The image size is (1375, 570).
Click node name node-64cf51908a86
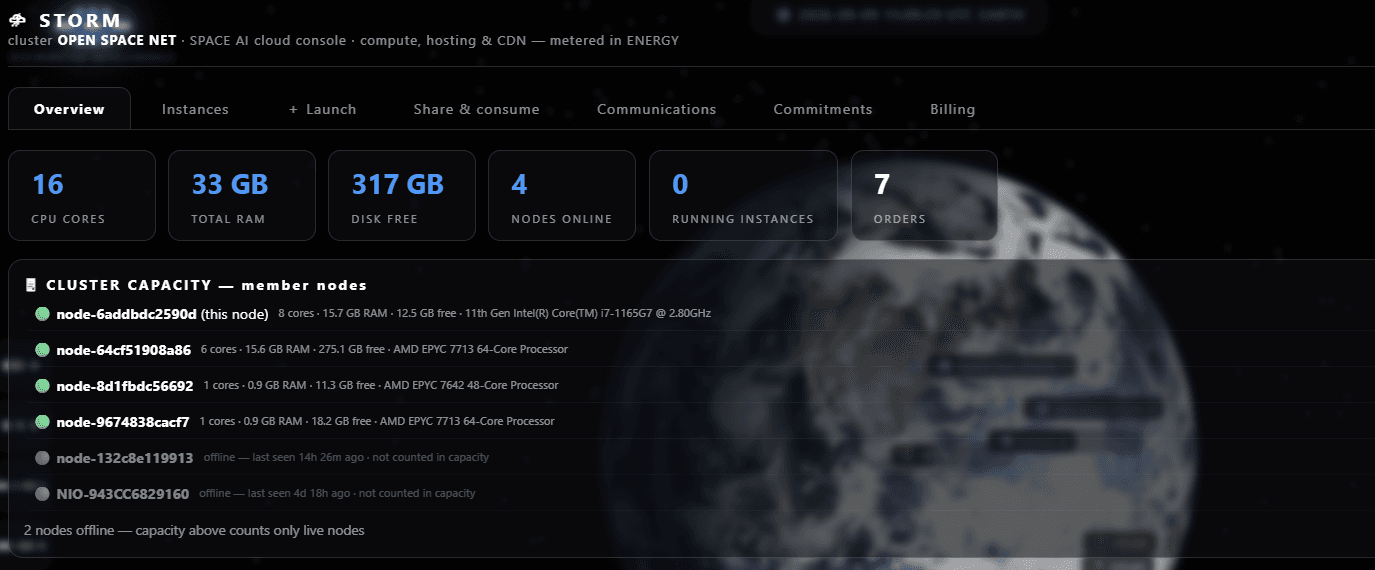click(124, 350)
